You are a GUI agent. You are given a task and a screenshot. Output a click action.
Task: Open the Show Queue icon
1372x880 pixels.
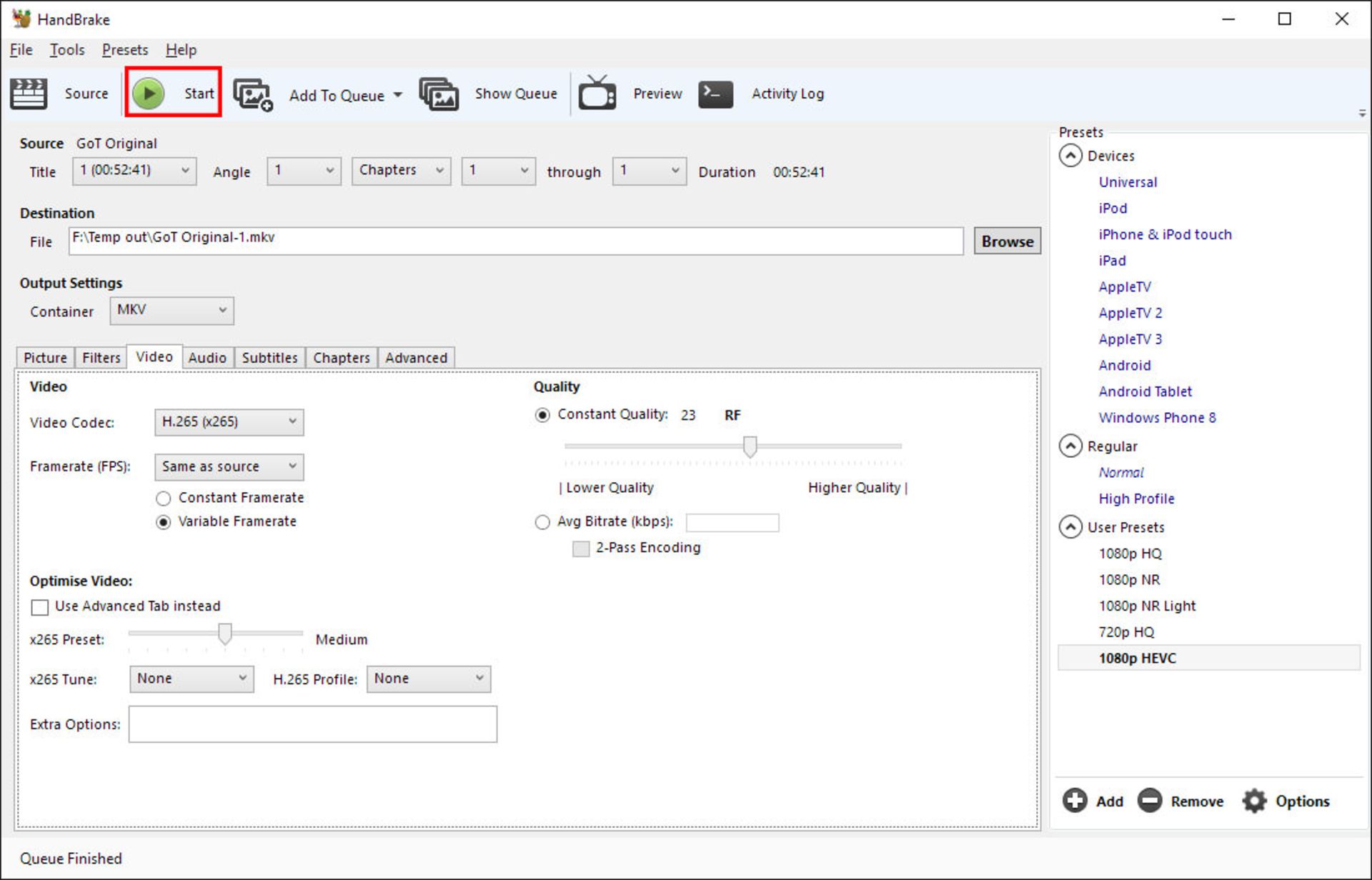(x=438, y=94)
